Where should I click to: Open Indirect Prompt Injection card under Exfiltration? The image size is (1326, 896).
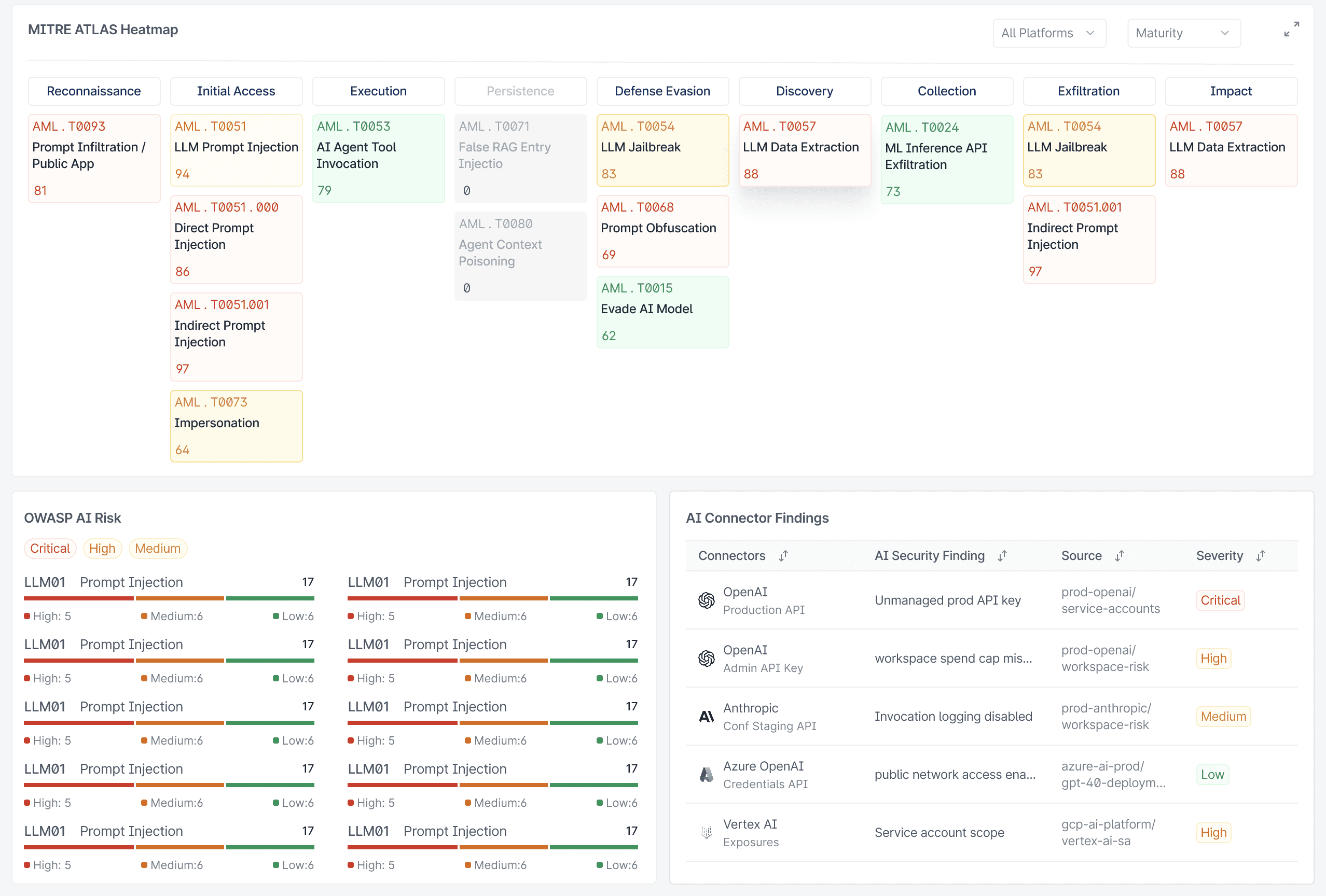pos(1088,240)
